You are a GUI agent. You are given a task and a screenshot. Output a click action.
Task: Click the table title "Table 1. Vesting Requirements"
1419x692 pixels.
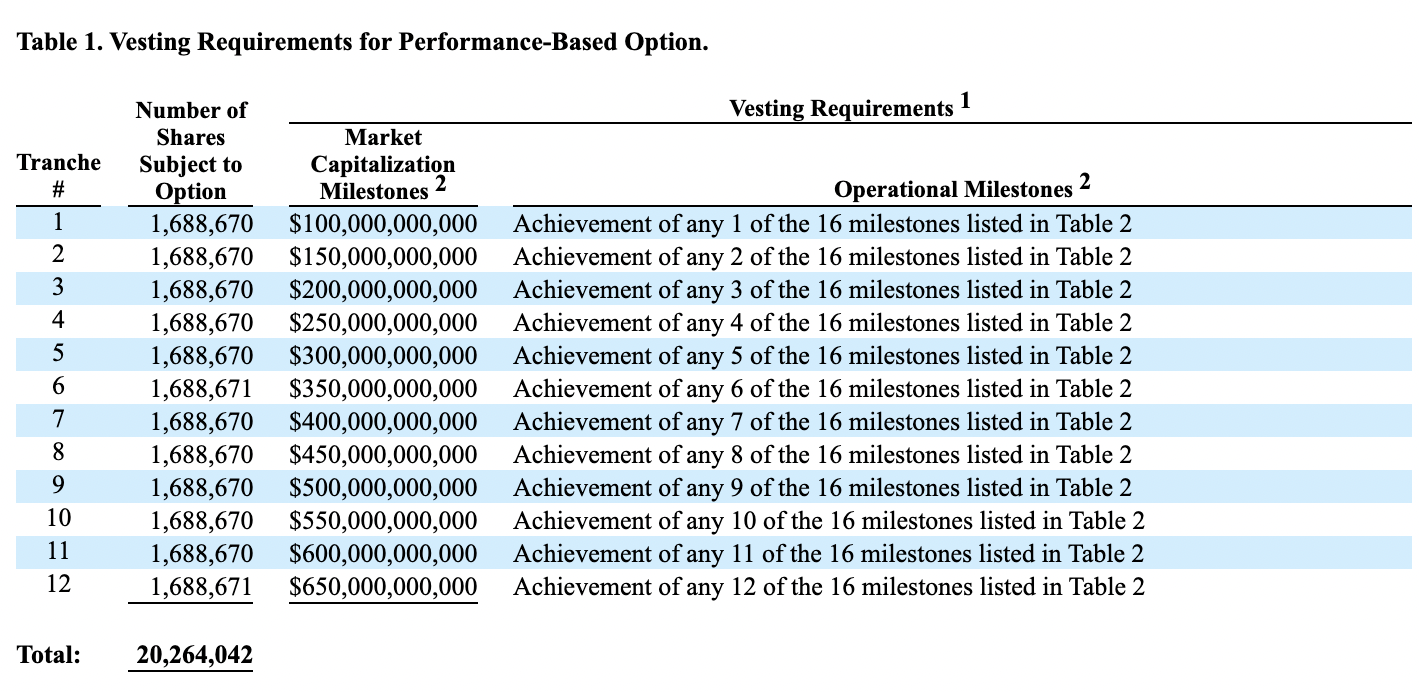(362, 44)
